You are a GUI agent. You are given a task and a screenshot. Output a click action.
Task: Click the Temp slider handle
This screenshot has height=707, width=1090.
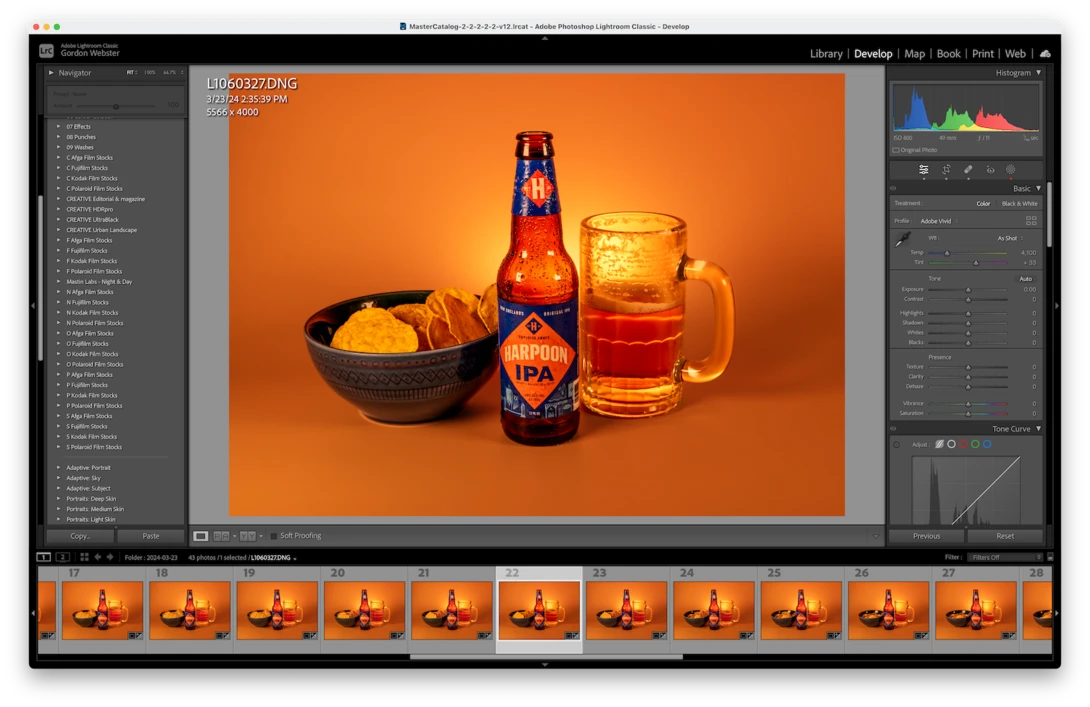(x=947, y=253)
